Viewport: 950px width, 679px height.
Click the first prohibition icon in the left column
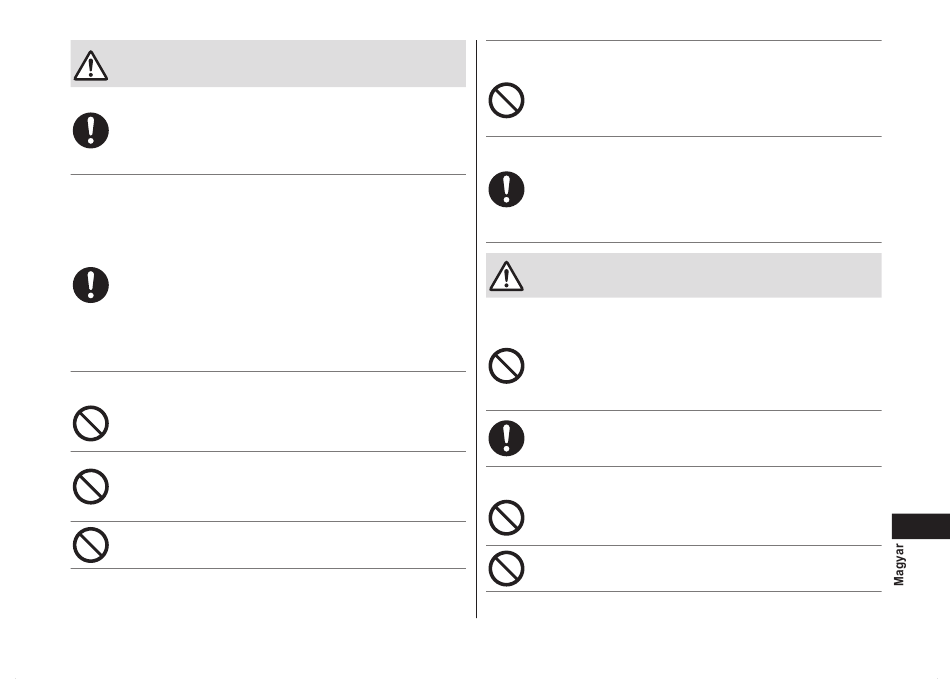[91, 423]
